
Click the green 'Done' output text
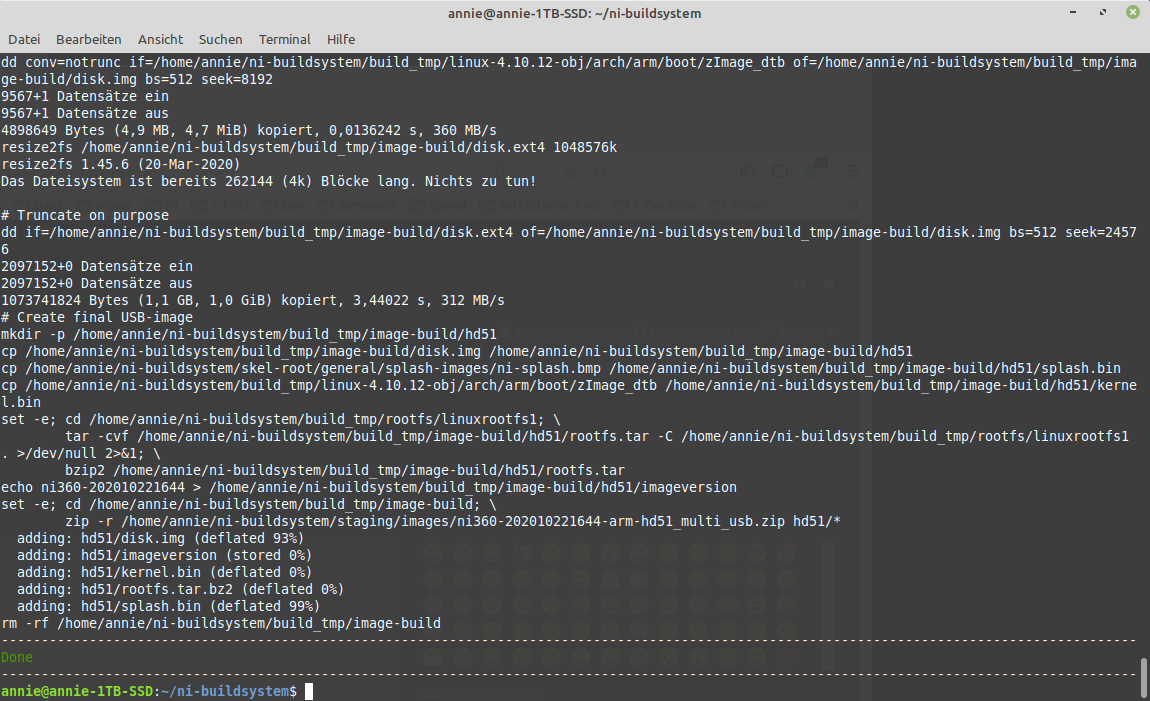click(17, 657)
